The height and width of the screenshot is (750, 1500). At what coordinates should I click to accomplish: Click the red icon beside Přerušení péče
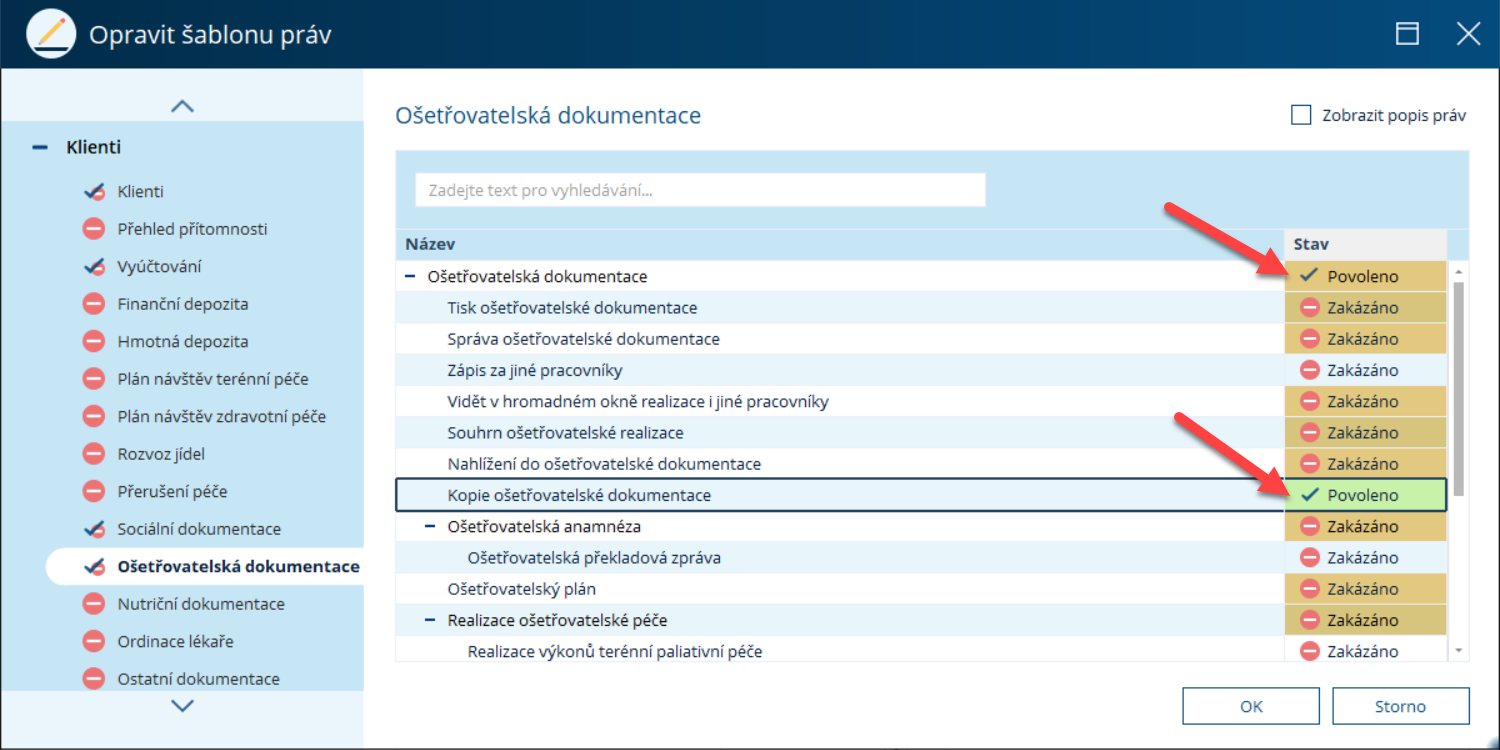click(x=94, y=492)
